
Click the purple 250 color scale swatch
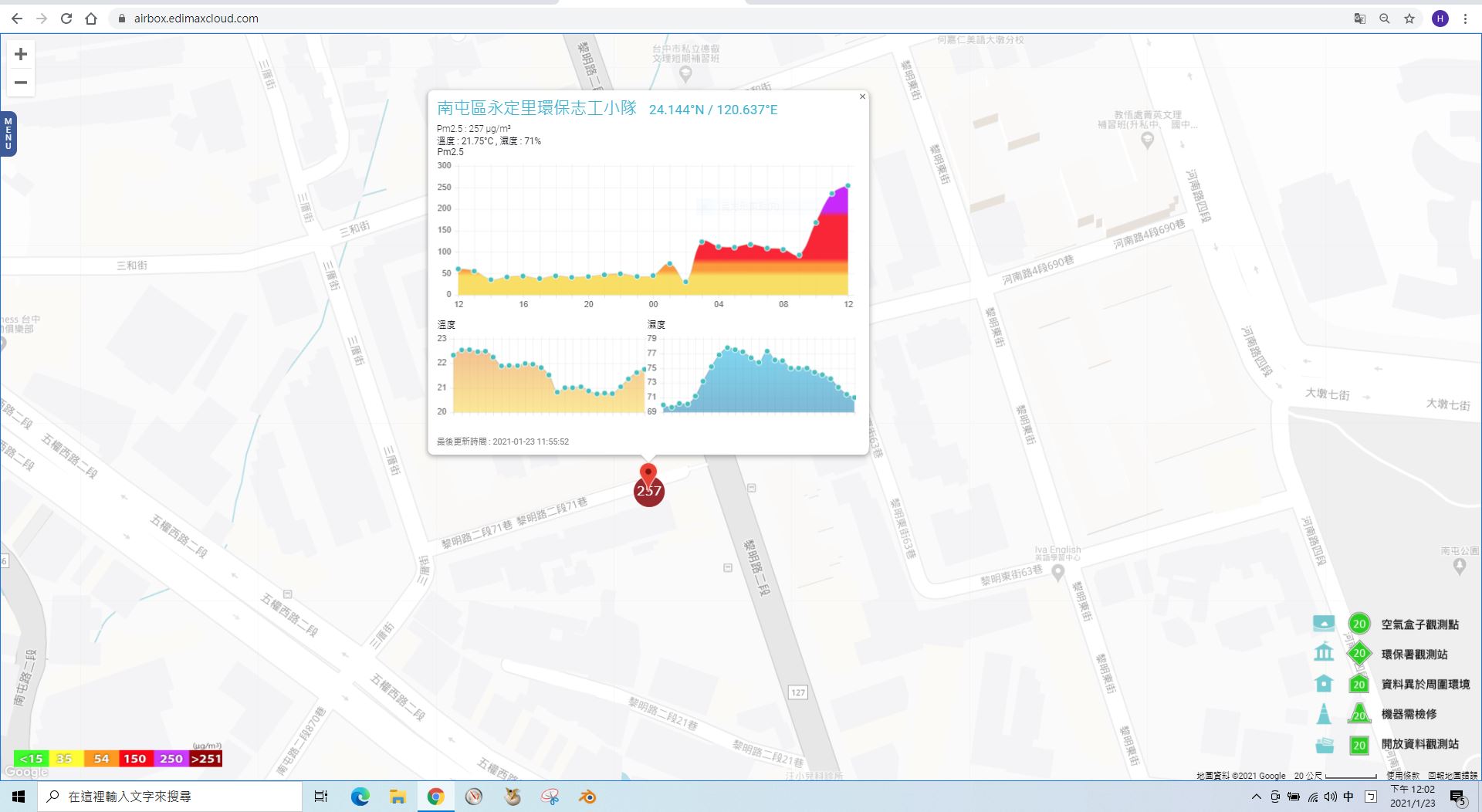(171, 759)
